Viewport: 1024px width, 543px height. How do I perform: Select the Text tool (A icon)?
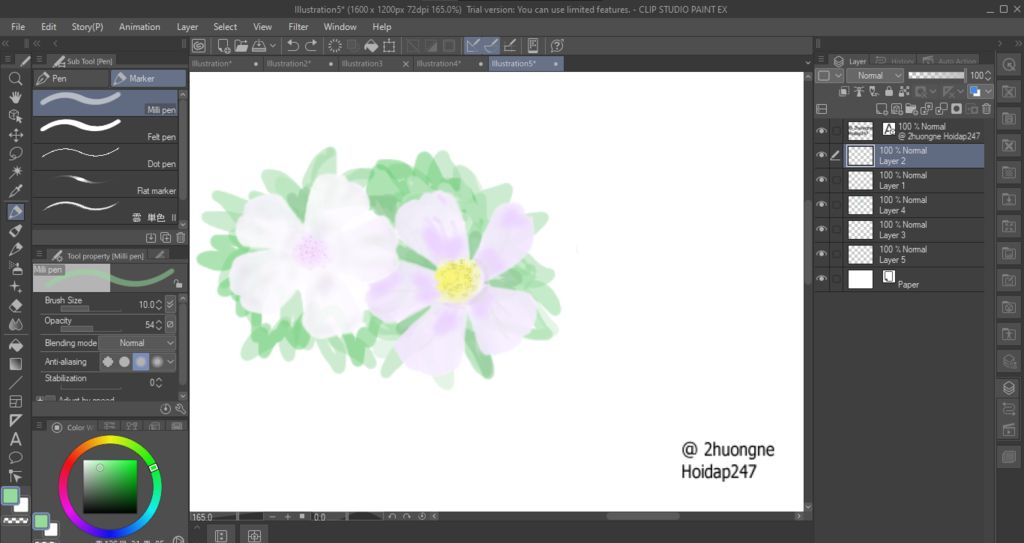[16, 439]
